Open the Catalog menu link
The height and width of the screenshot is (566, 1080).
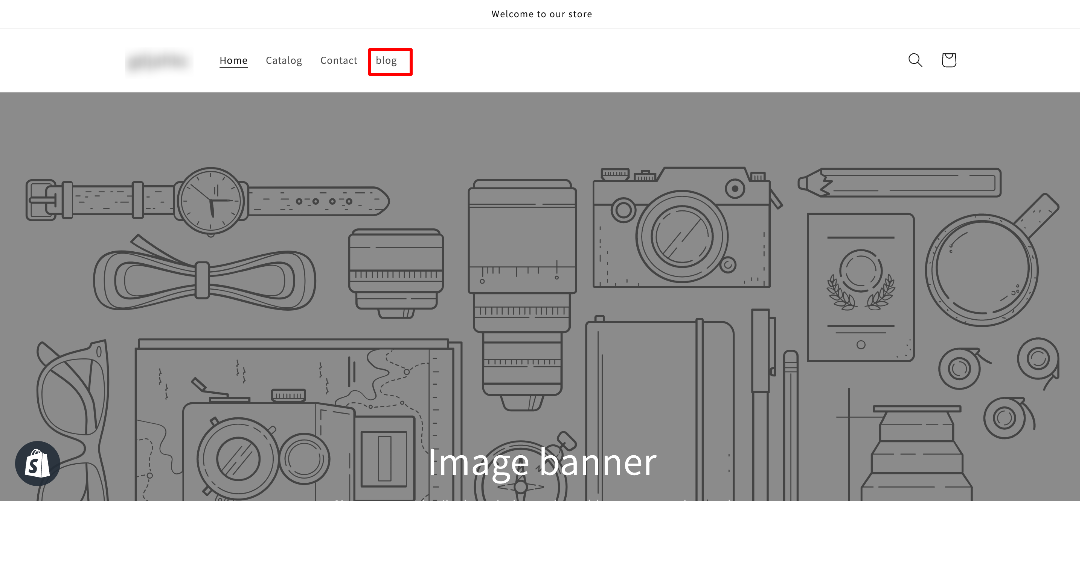tap(284, 61)
